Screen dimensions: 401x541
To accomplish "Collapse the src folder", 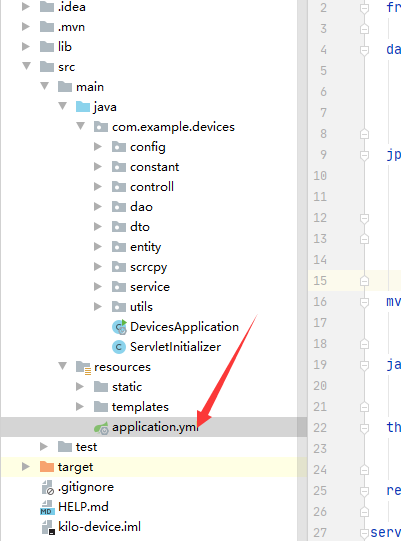I will (26, 66).
